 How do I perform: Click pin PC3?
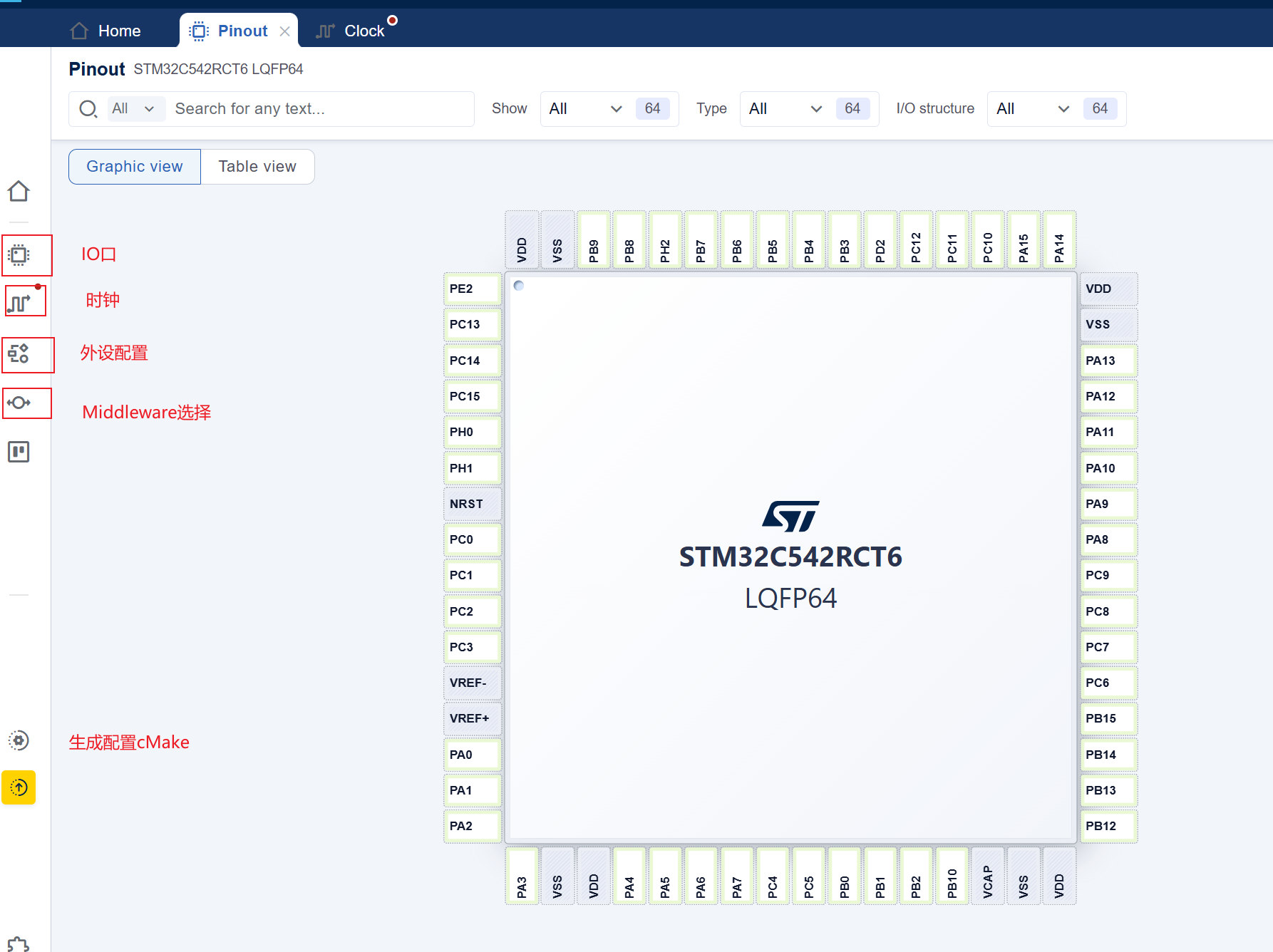(473, 647)
